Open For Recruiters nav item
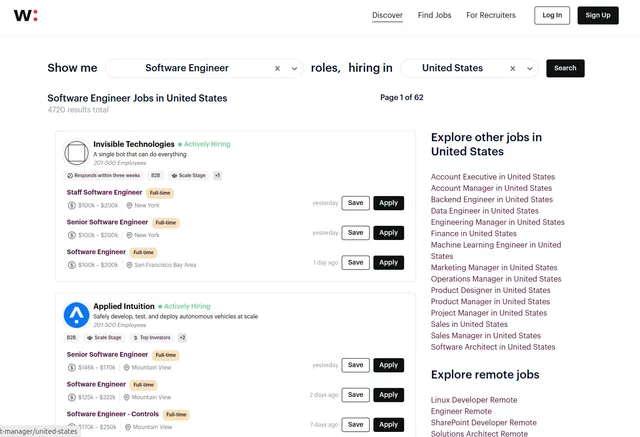The width and height of the screenshot is (640, 437). [x=491, y=16]
